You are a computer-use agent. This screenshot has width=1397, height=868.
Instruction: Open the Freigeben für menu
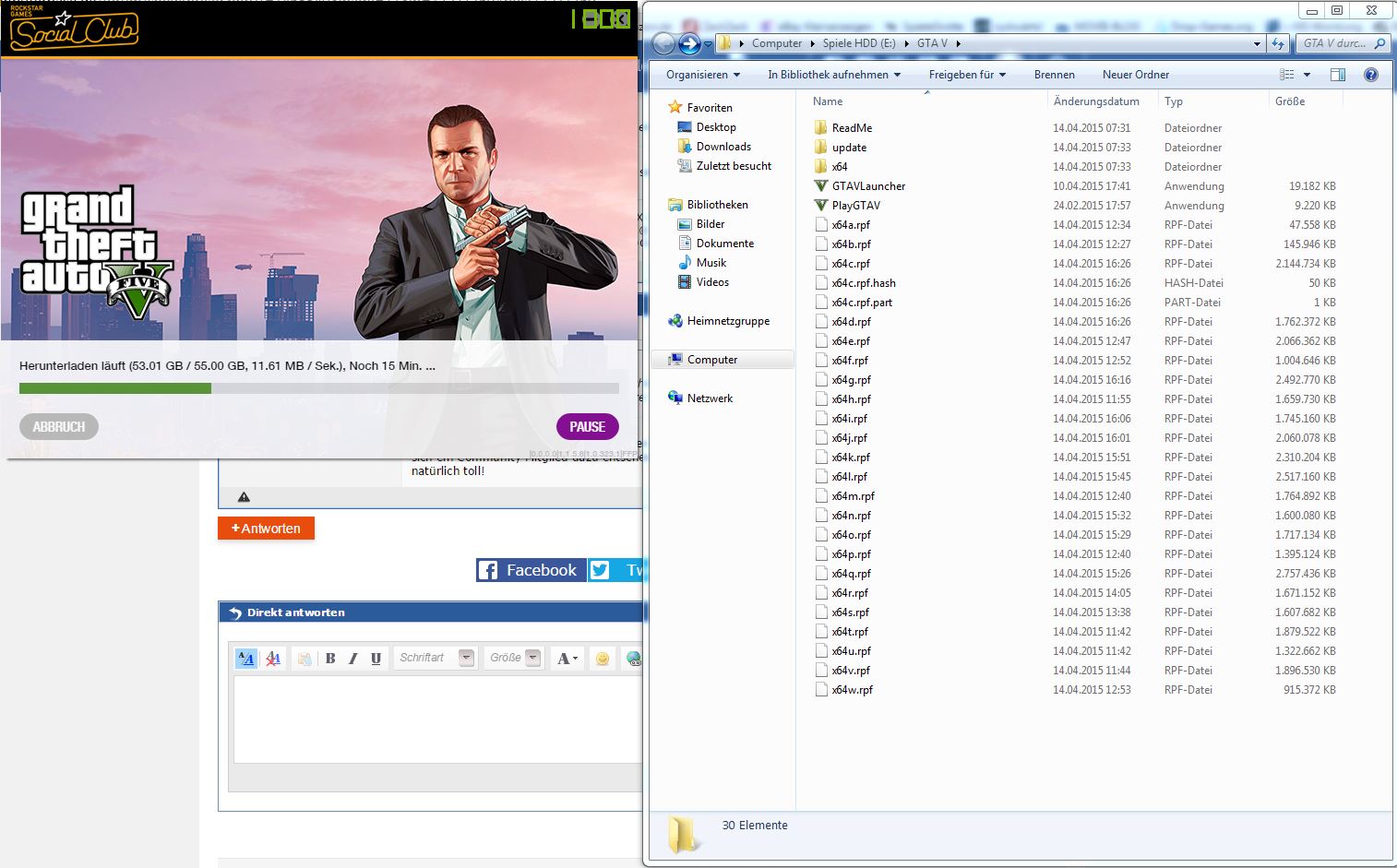pyautogui.click(x=967, y=75)
